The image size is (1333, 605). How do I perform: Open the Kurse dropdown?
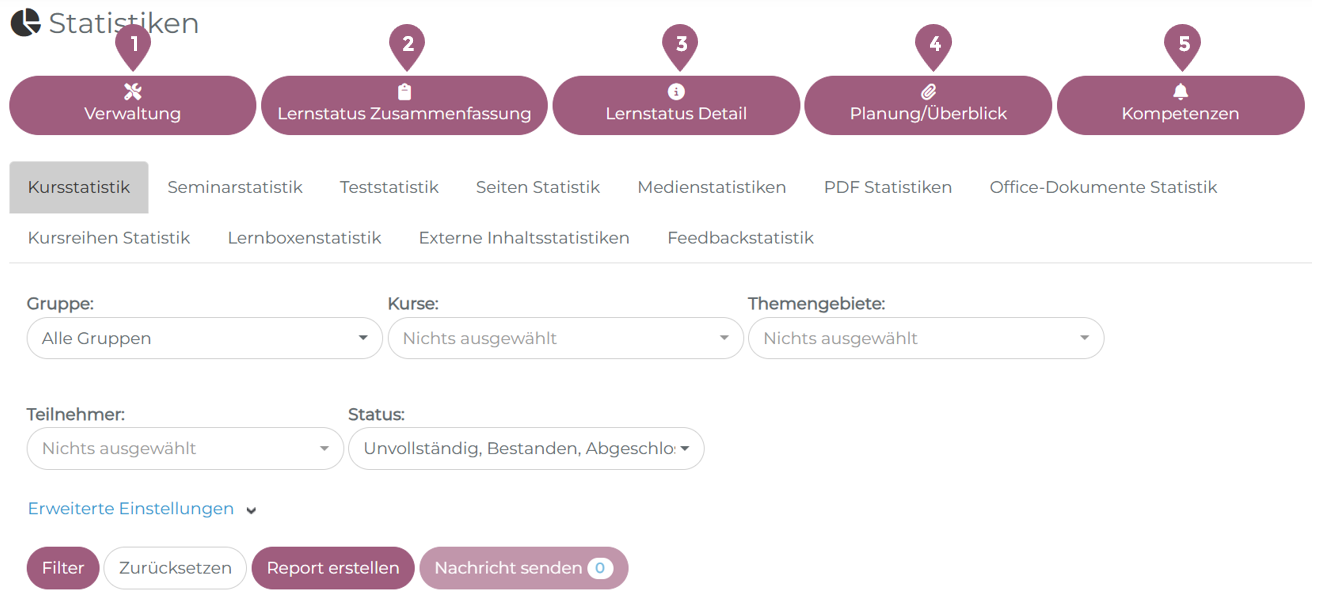coord(565,338)
